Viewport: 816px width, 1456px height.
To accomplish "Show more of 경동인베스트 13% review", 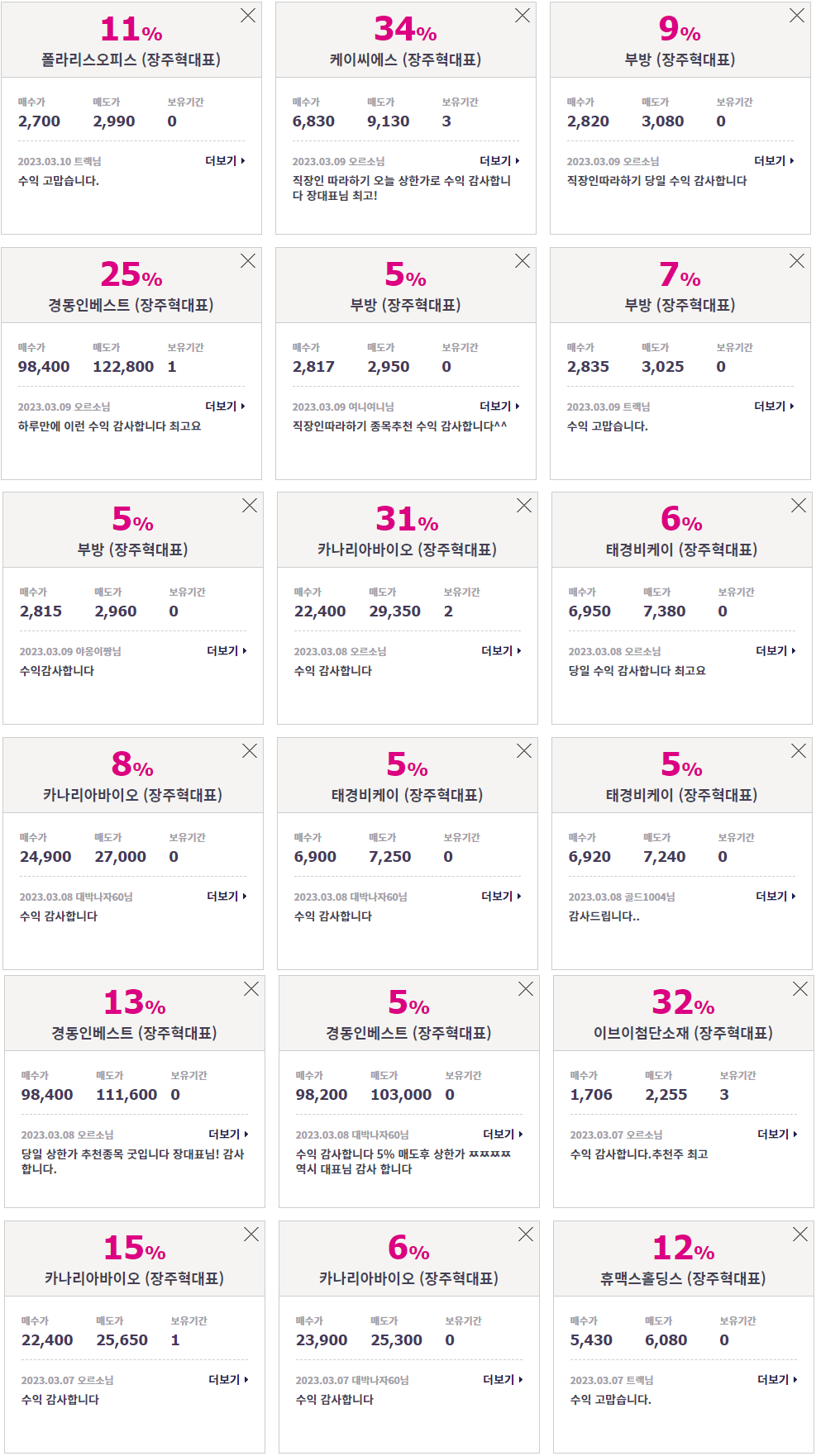I will (x=228, y=1135).
